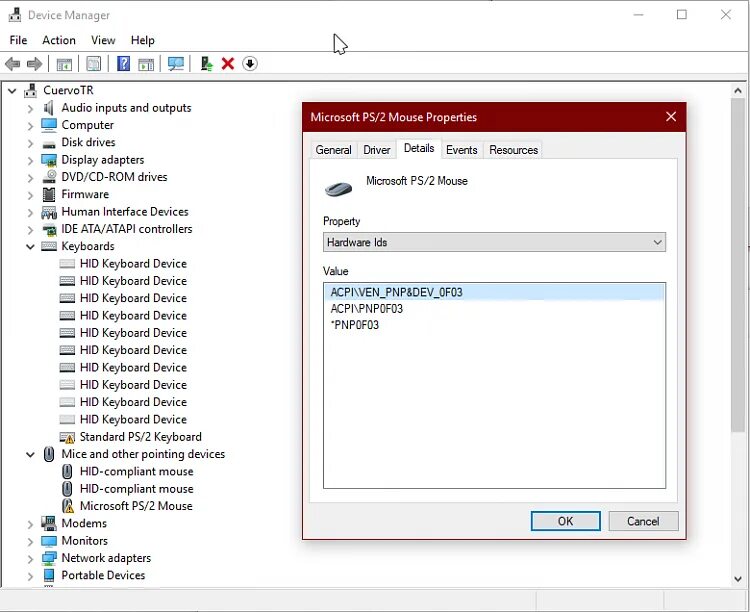The width and height of the screenshot is (750, 612).
Task: Collapse the Keyboards node
Action: (30, 247)
